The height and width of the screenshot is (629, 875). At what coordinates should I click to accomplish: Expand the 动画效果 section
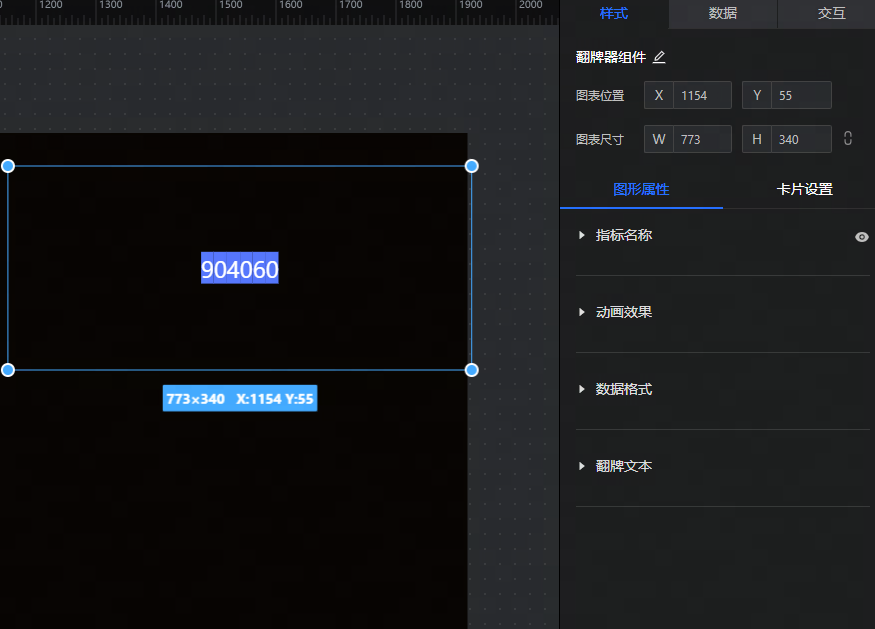(623, 312)
